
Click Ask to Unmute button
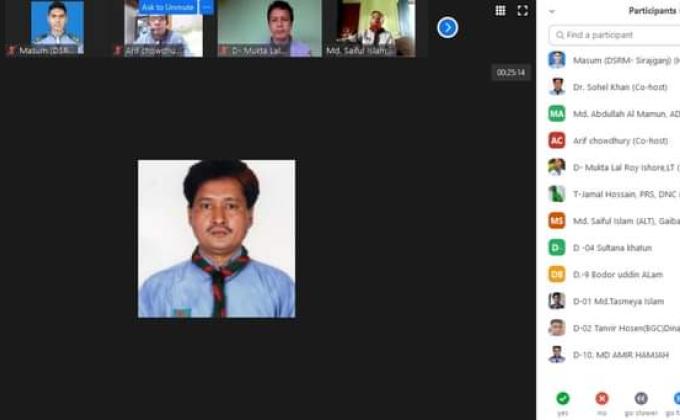[168, 7]
